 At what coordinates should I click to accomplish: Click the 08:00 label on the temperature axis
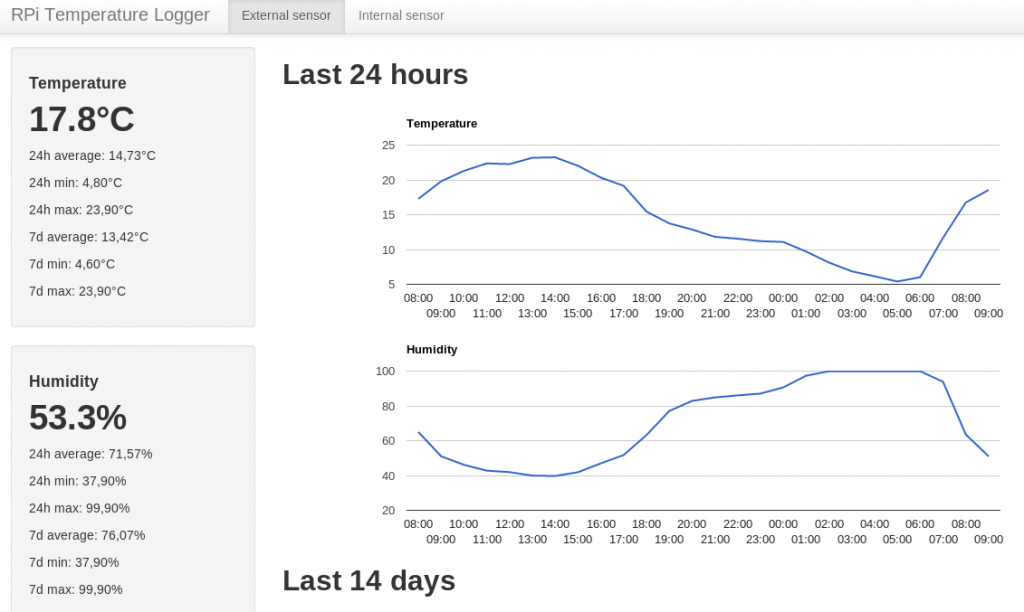coord(418,297)
